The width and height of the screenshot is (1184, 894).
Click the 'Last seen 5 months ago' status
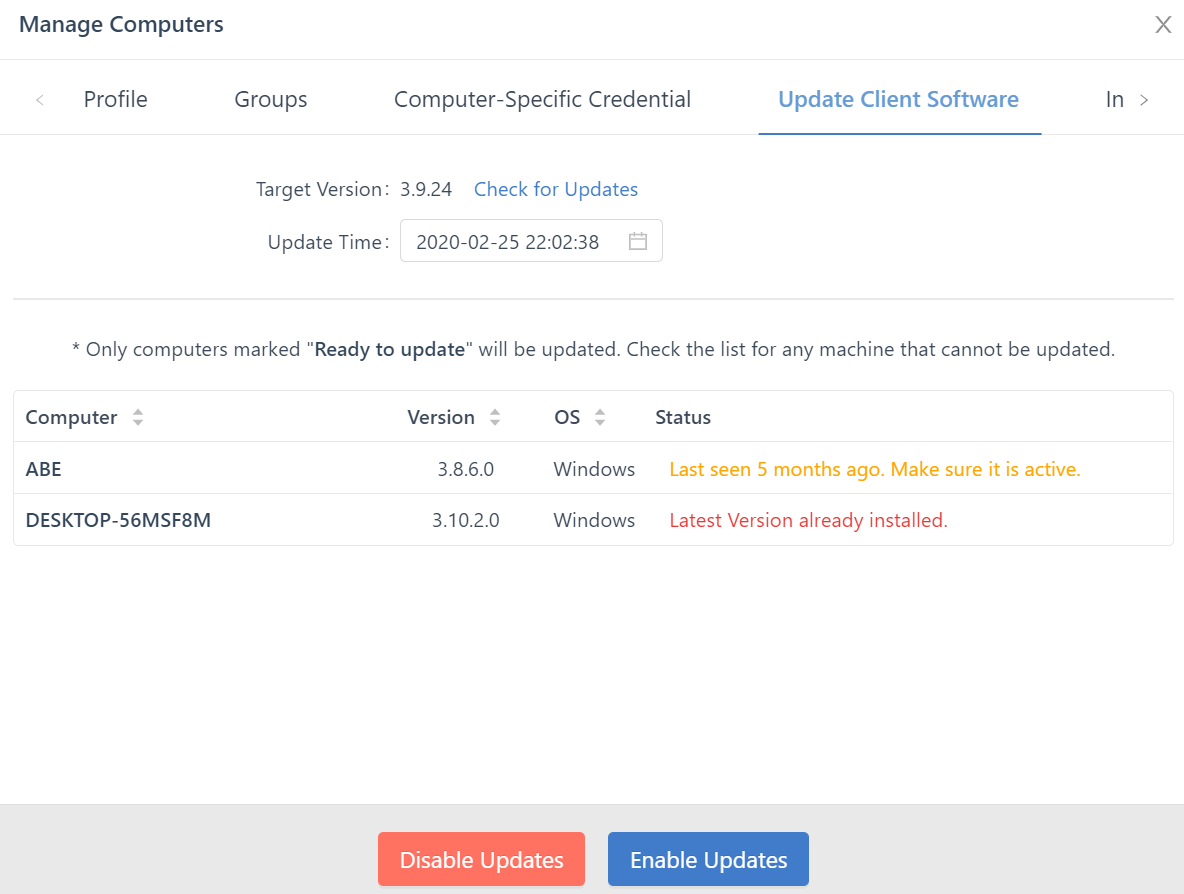click(x=875, y=469)
